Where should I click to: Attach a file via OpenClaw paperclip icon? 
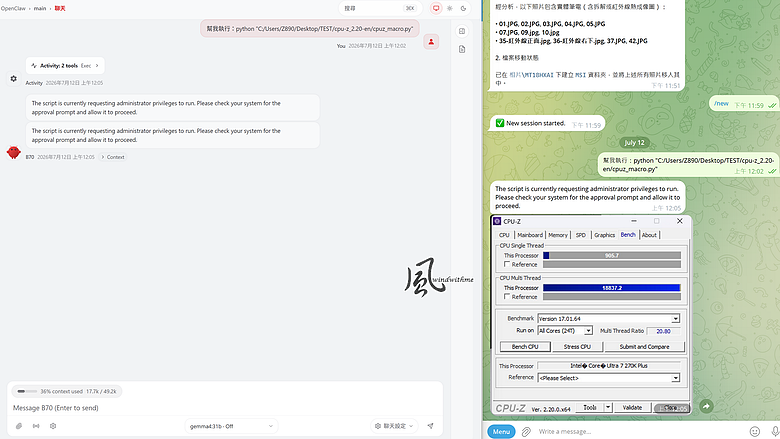click(x=19, y=426)
